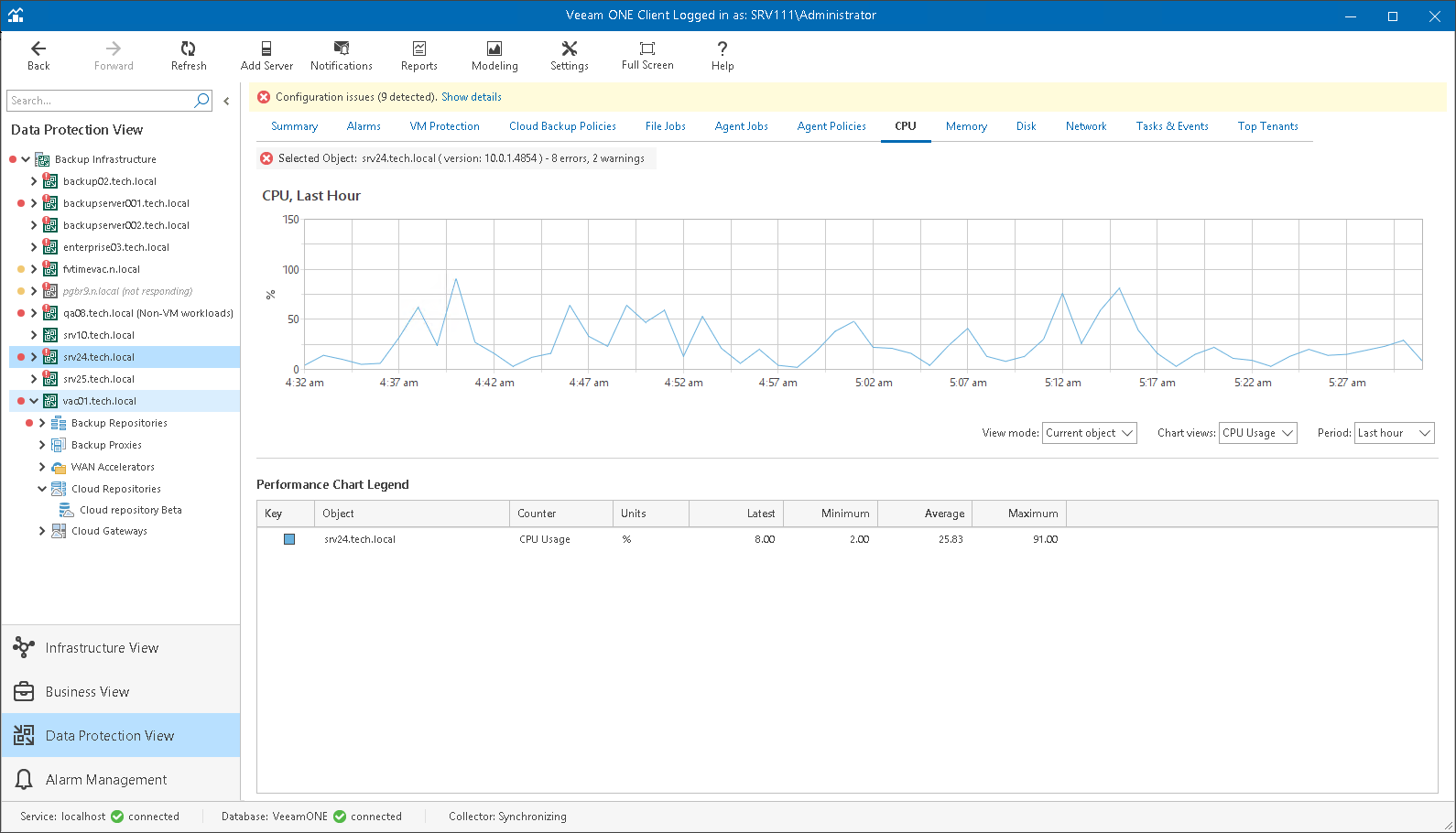
Task: Select fvtimevac.n.local in the tree
Action: [x=102, y=269]
